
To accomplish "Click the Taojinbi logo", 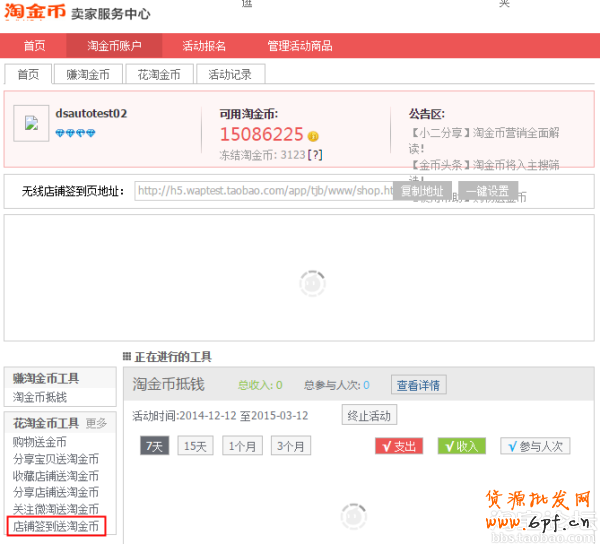I will point(35,14).
